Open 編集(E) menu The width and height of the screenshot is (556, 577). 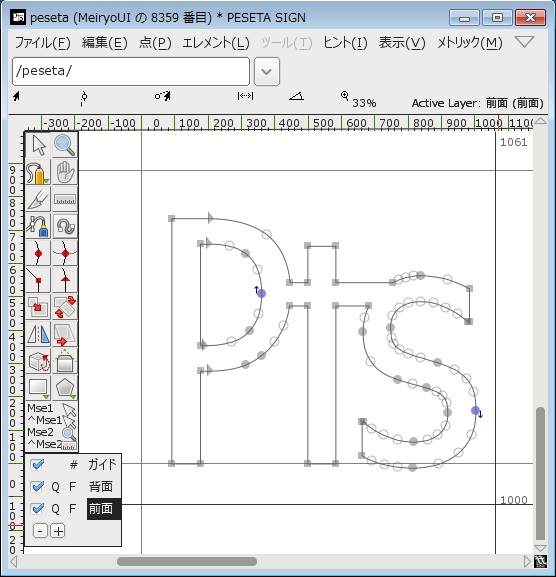(105, 43)
